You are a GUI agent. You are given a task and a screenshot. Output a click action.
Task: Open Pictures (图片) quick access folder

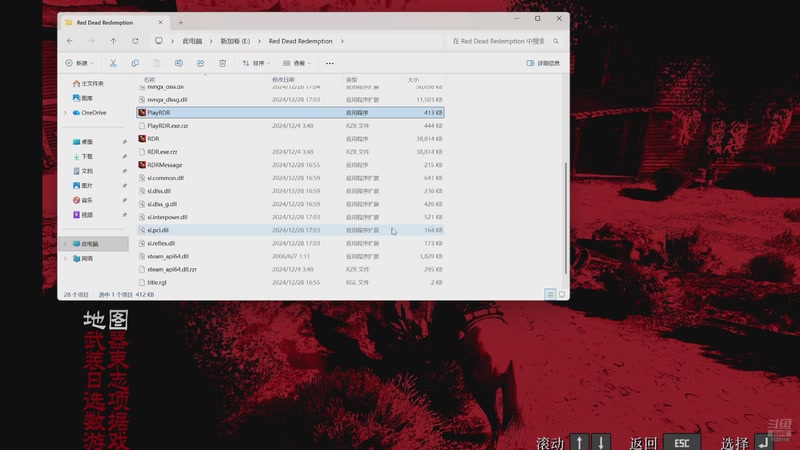tap(83, 186)
